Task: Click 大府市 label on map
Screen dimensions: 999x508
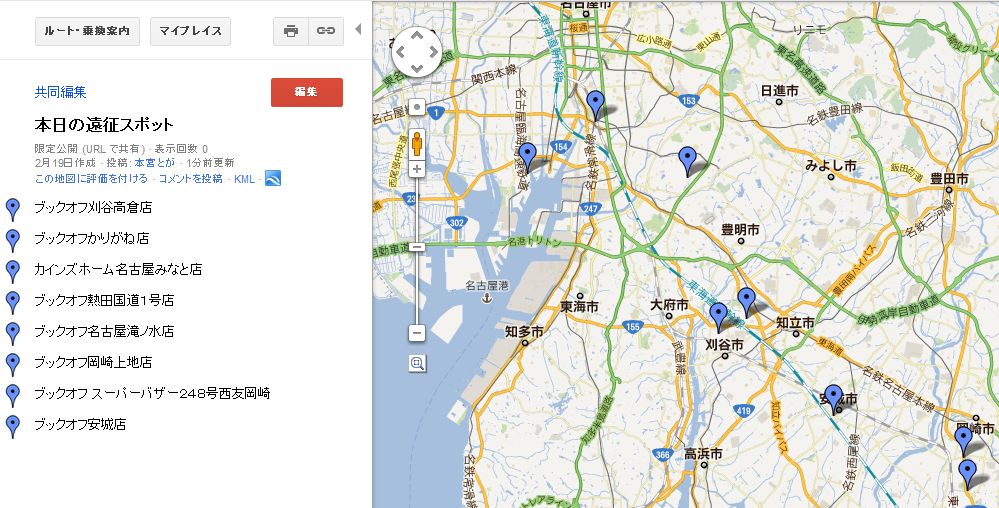Action: 670,305
